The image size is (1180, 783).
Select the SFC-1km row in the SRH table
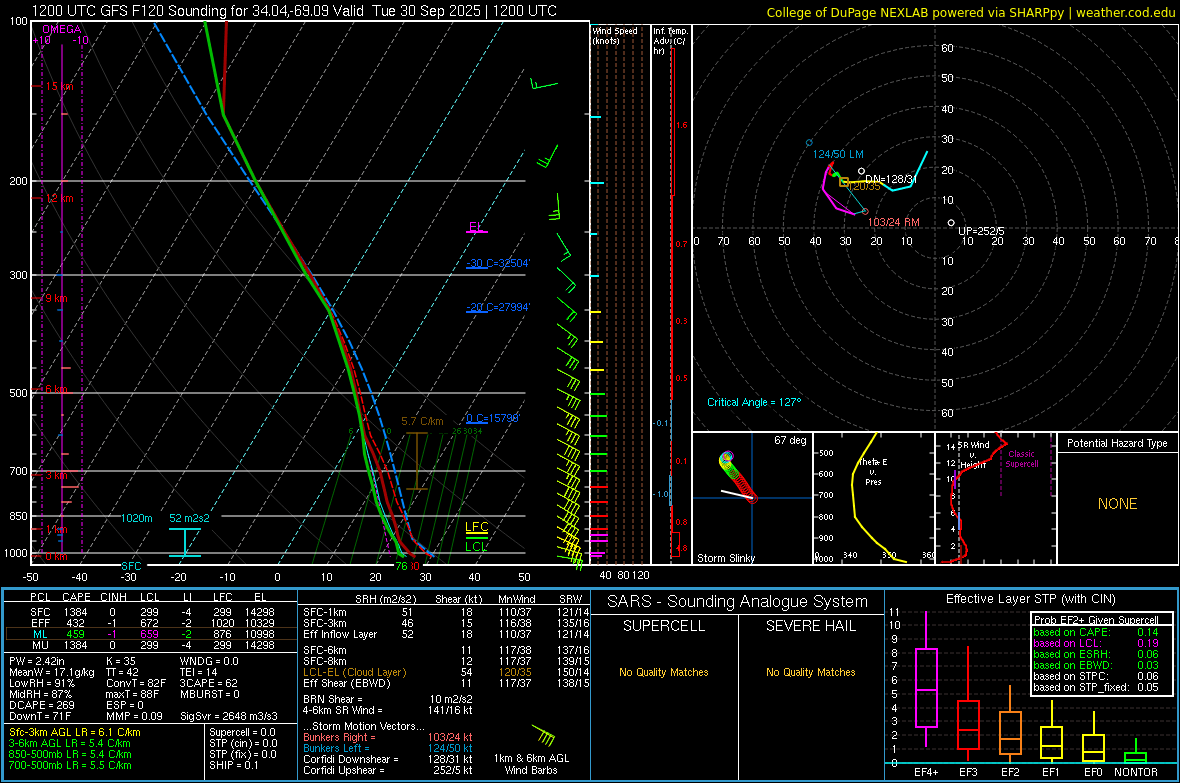(x=447, y=612)
